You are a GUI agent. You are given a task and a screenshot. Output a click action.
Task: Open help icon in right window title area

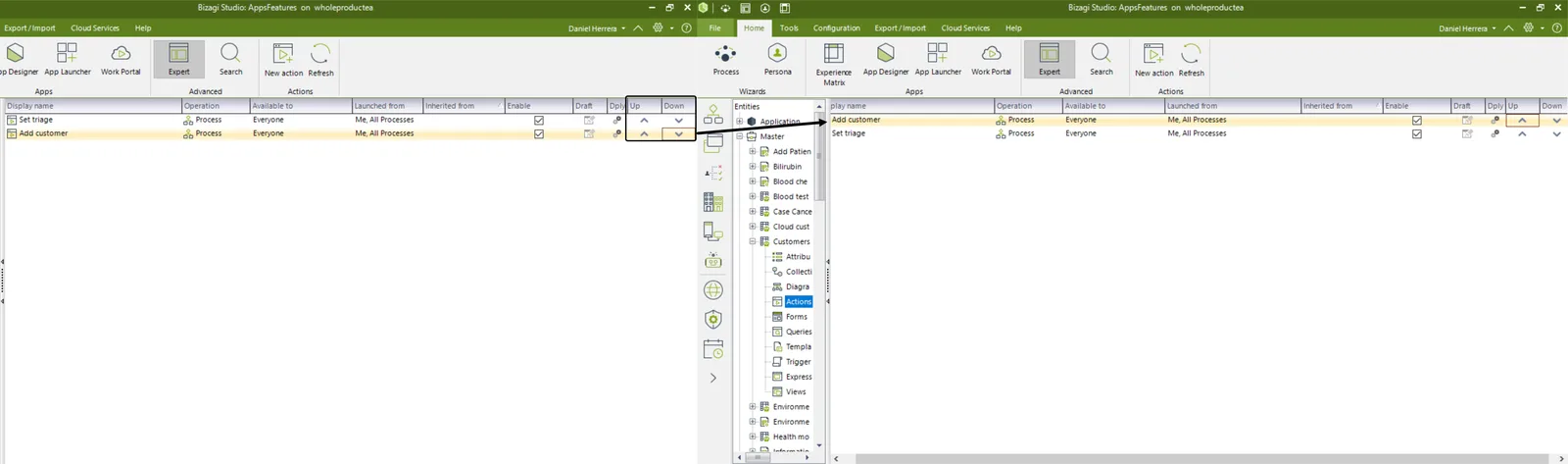(x=1556, y=28)
